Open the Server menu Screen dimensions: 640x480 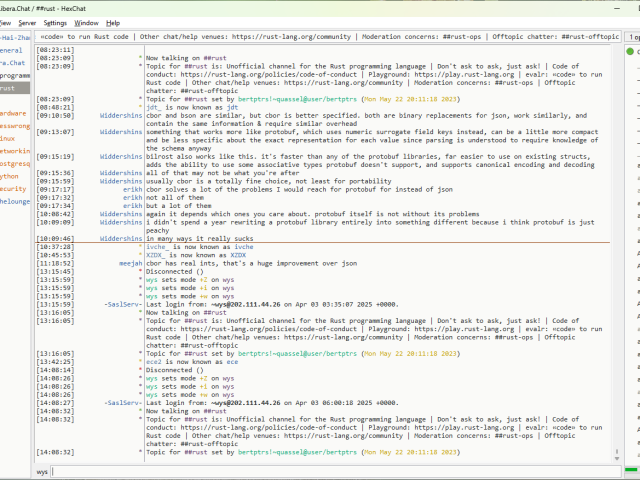click(x=26, y=22)
